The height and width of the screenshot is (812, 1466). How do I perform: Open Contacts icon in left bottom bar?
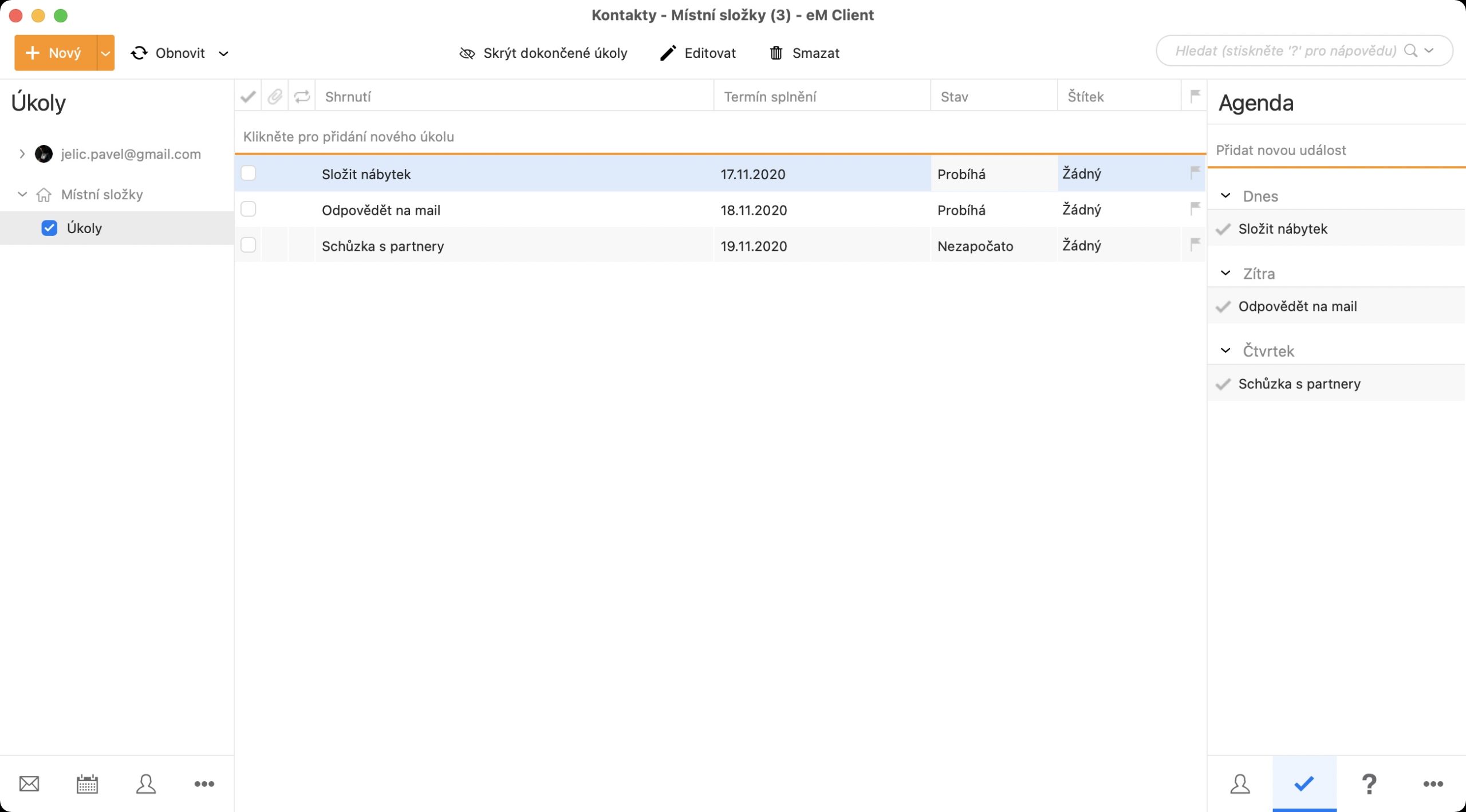pyautogui.click(x=145, y=783)
